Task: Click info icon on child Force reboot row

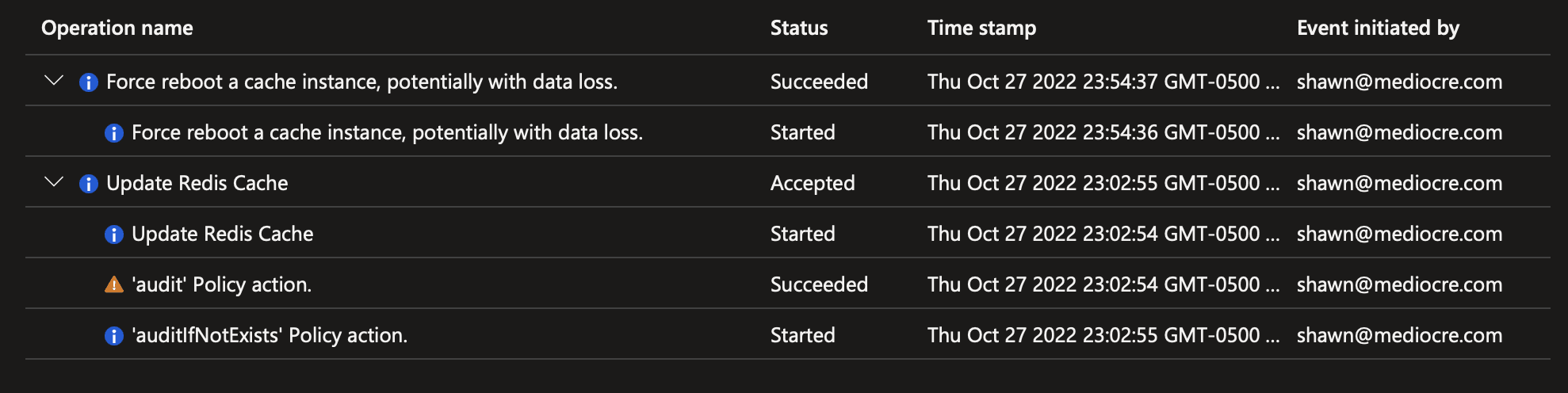Action: [x=114, y=132]
